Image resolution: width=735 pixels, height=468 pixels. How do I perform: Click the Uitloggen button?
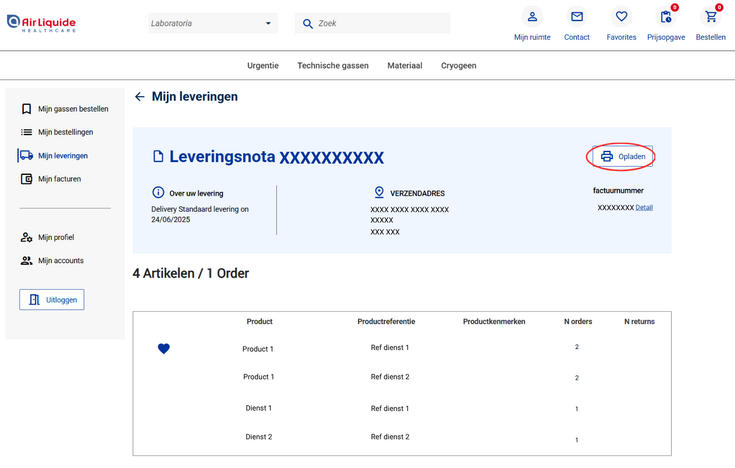52,300
